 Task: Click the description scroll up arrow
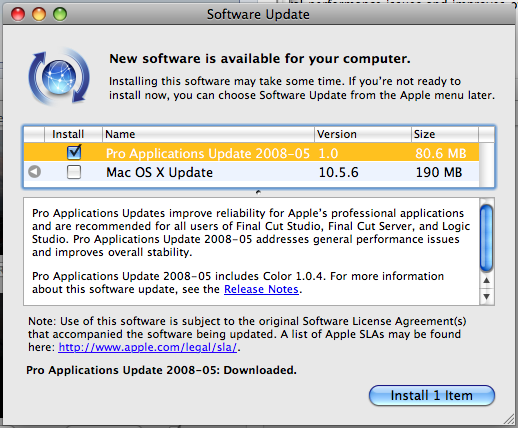(487, 280)
